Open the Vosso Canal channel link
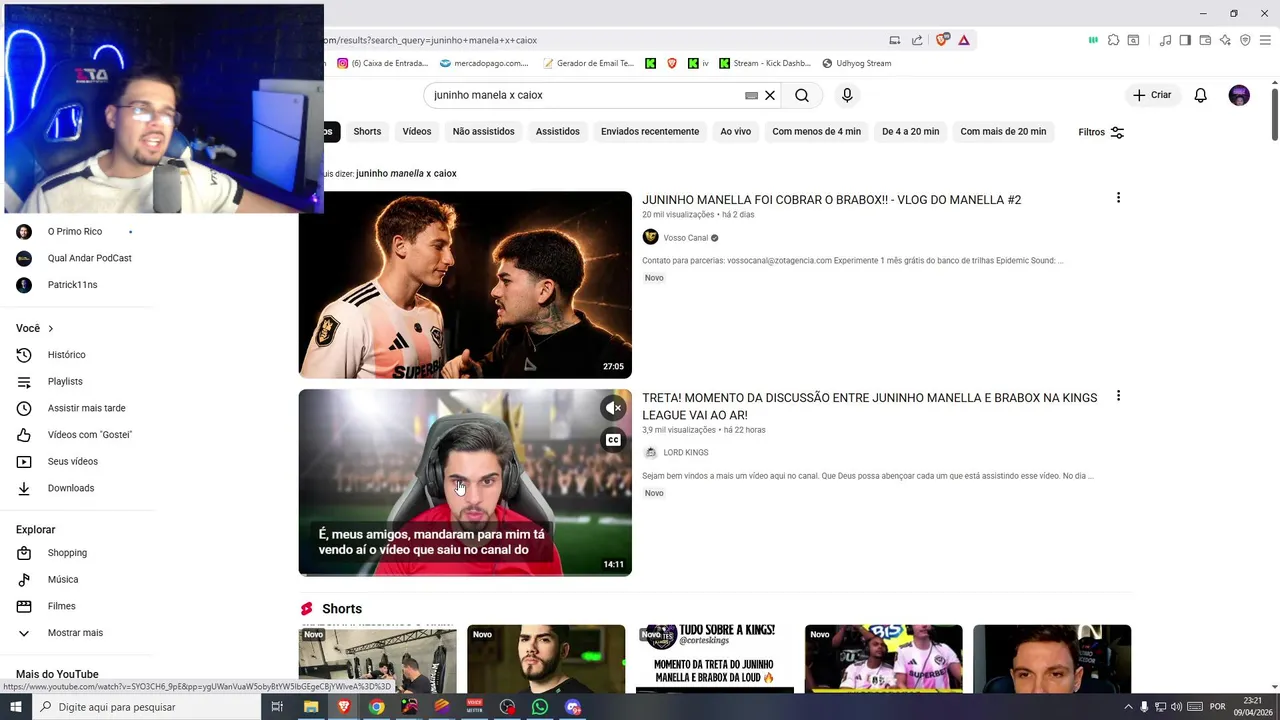The width and height of the screenshot is (1280, 720). (685, 238)
